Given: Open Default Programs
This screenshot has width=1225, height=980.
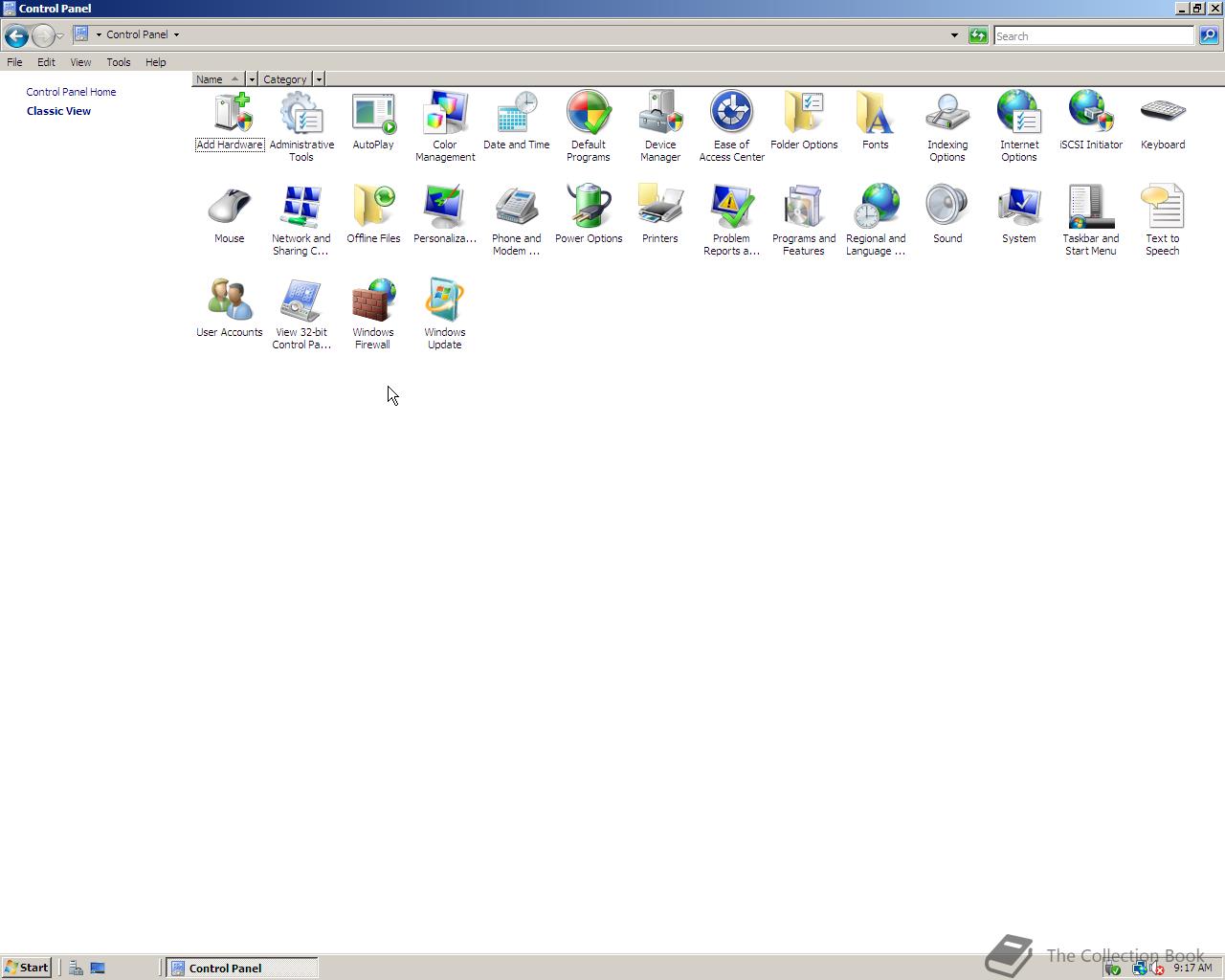Looking at the screenshot, I should tap(589, 127).
